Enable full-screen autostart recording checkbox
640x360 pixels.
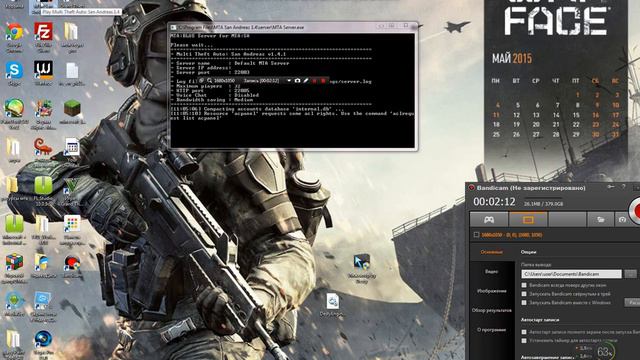(x=524, y=332)
